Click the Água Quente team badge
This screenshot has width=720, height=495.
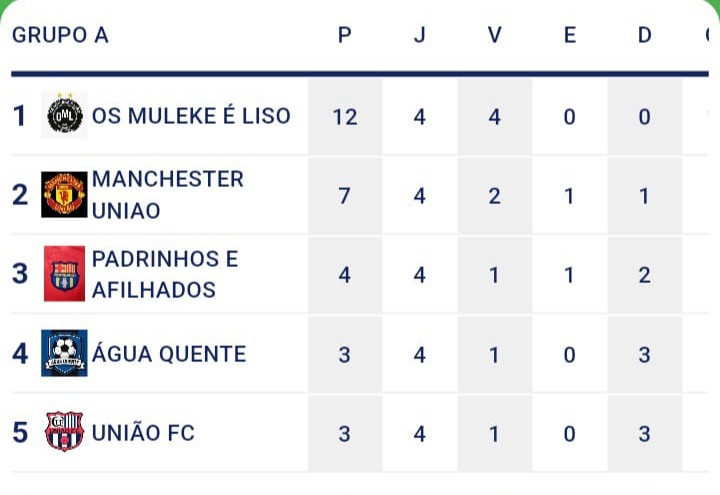click(64, 353)
